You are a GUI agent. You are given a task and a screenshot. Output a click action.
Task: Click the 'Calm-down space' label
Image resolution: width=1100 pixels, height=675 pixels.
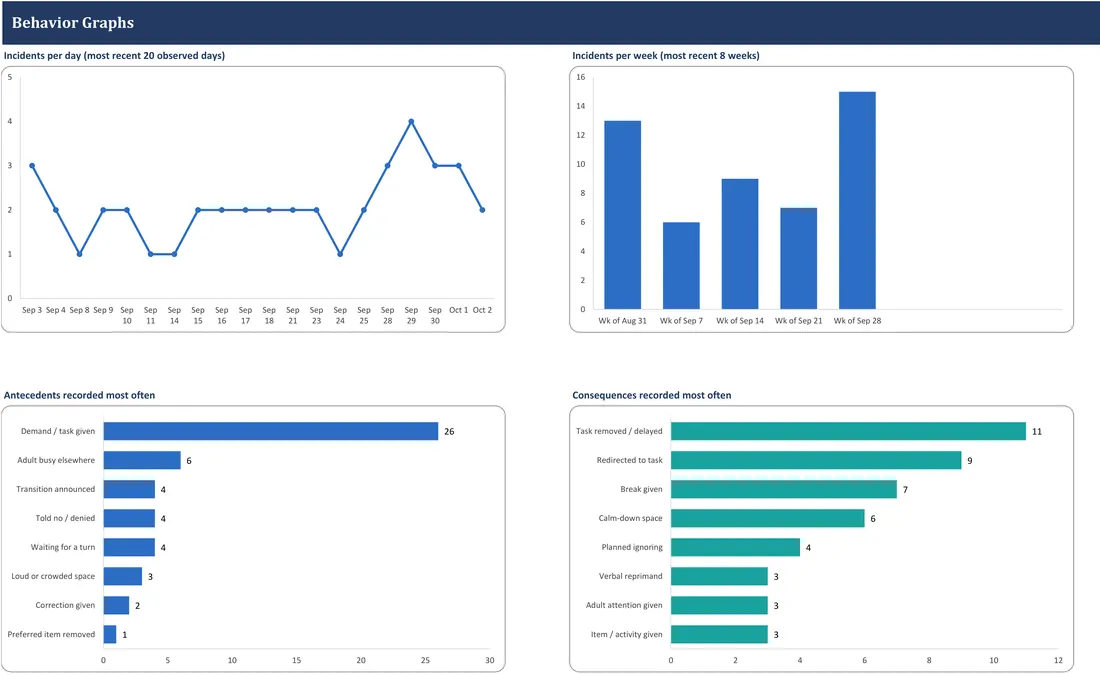[630, 518]
